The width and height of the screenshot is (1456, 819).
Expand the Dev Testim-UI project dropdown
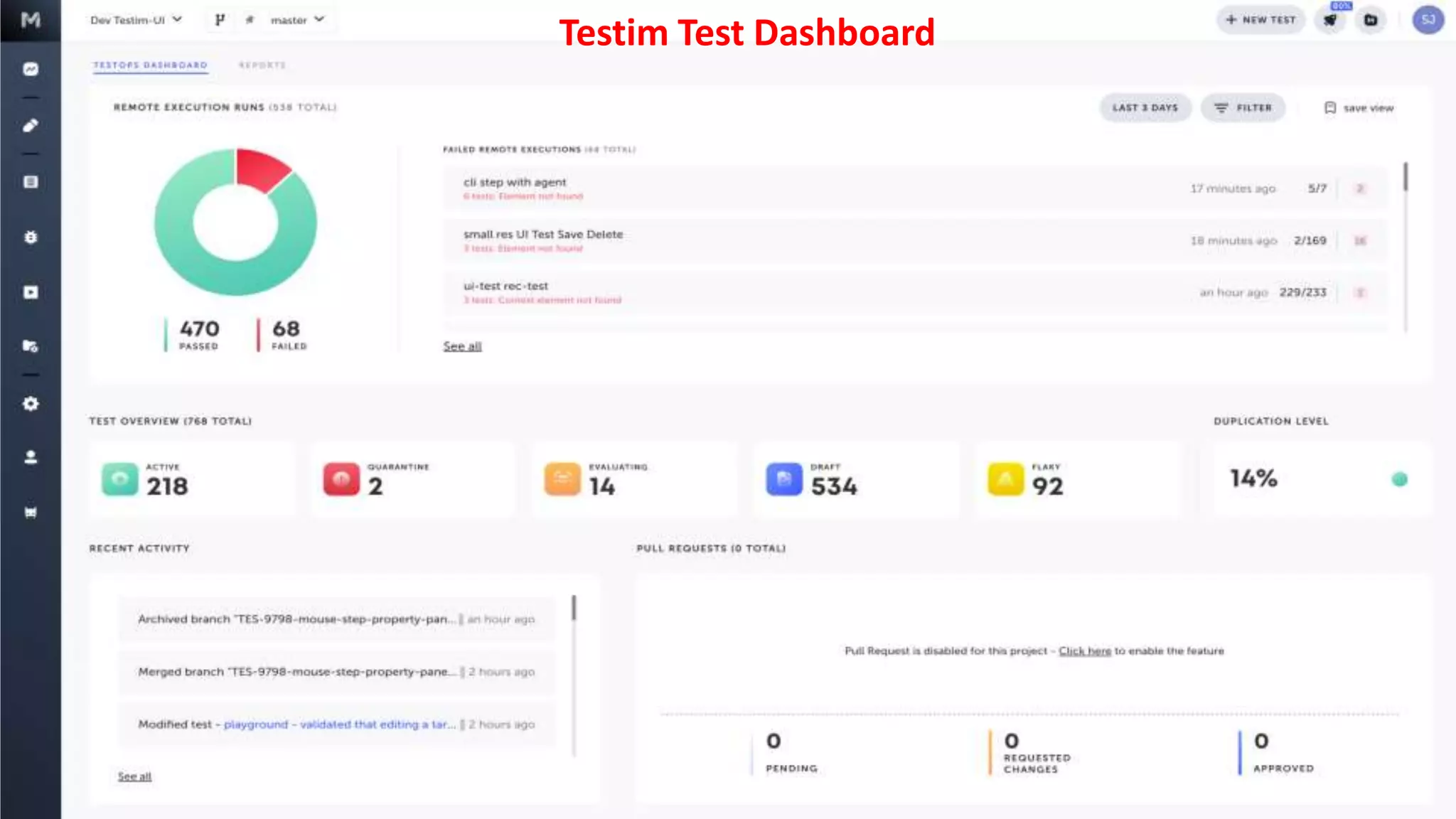(136, 20)
